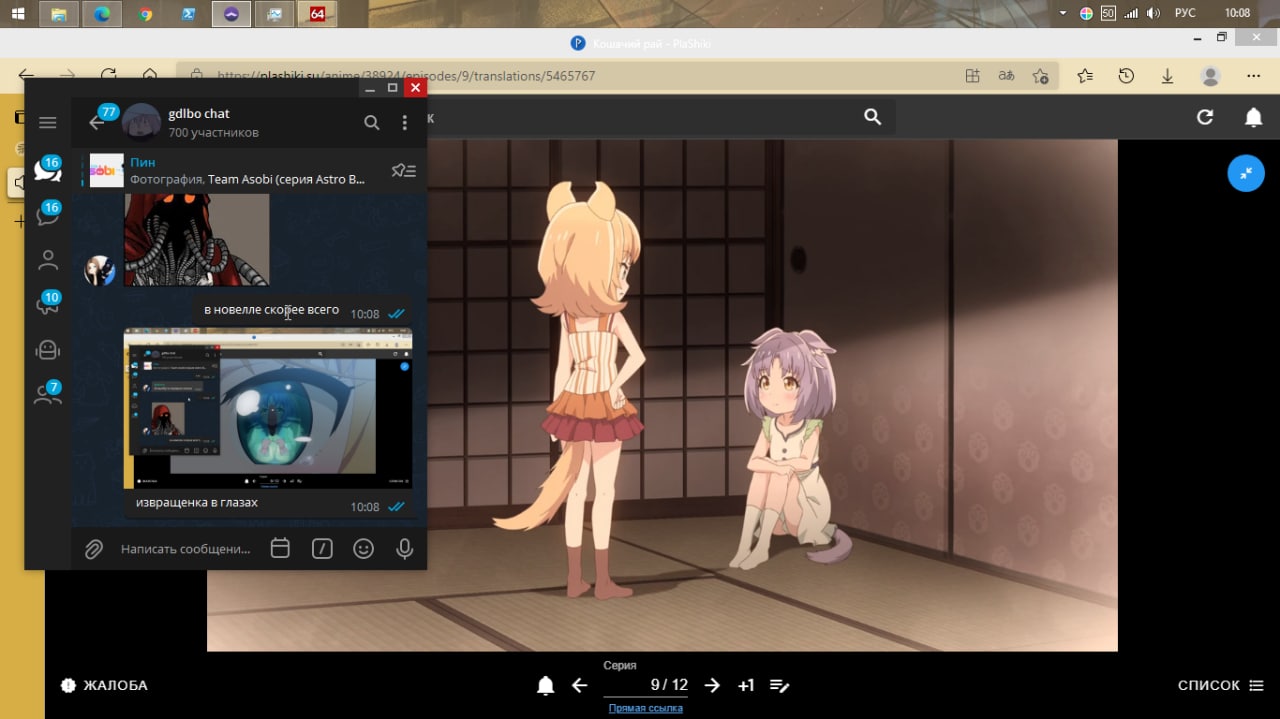Click browser back arrow
Screen dimensions: 1280x719
(x=27, y=76)
